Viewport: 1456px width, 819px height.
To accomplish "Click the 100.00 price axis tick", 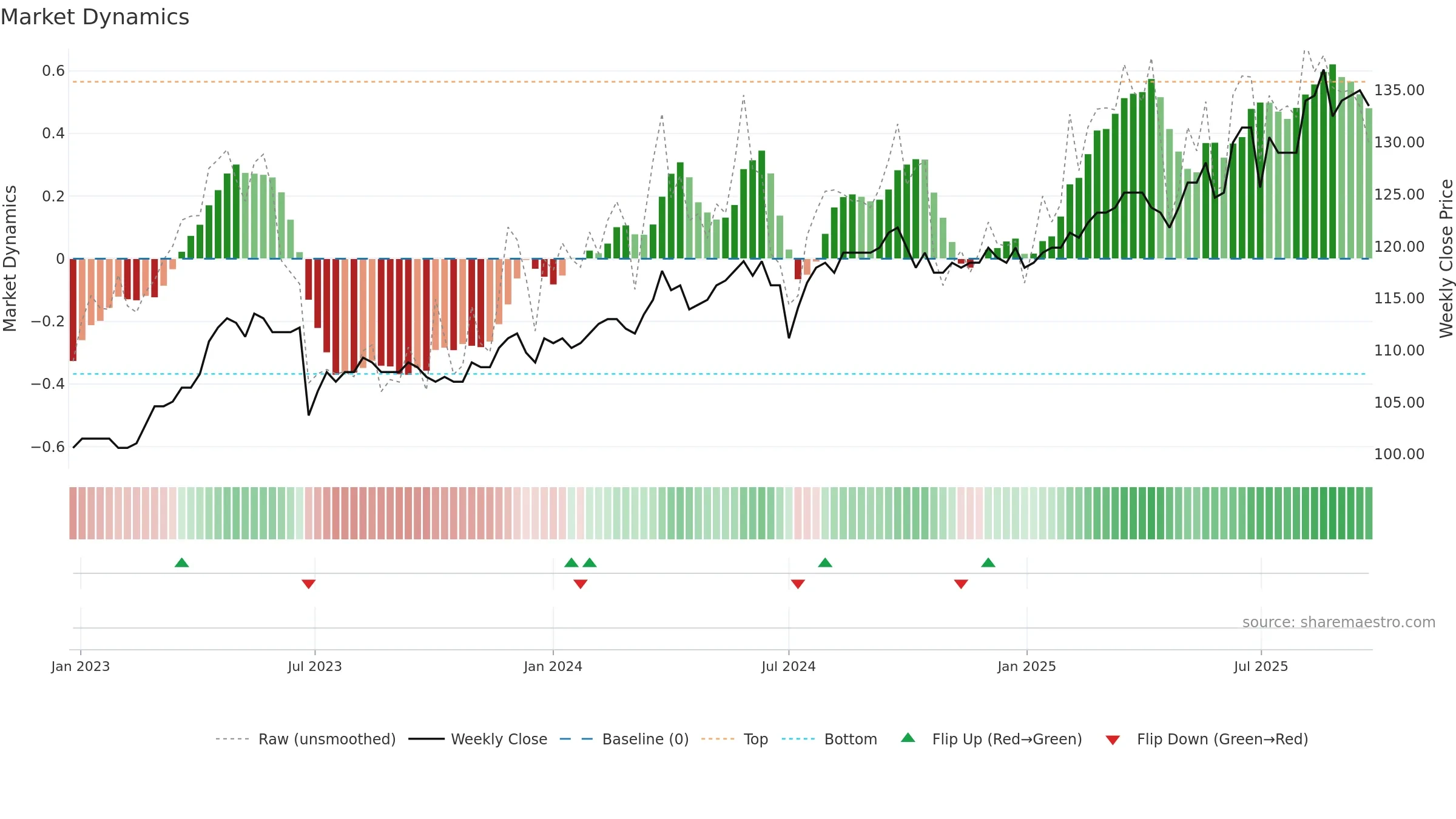I will point(1400,454).
